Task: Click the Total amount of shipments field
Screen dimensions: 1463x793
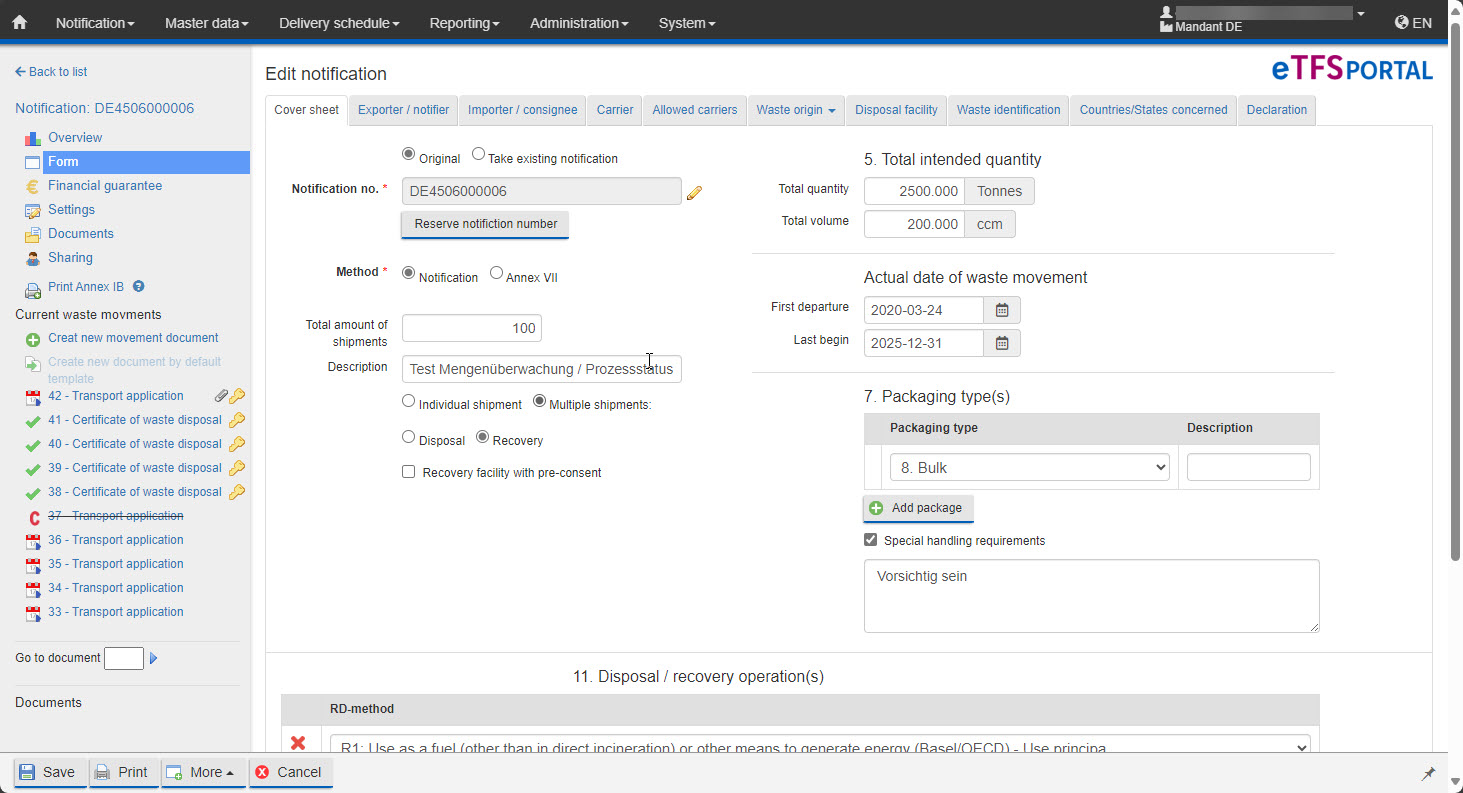Action: [x=472, y=328]
